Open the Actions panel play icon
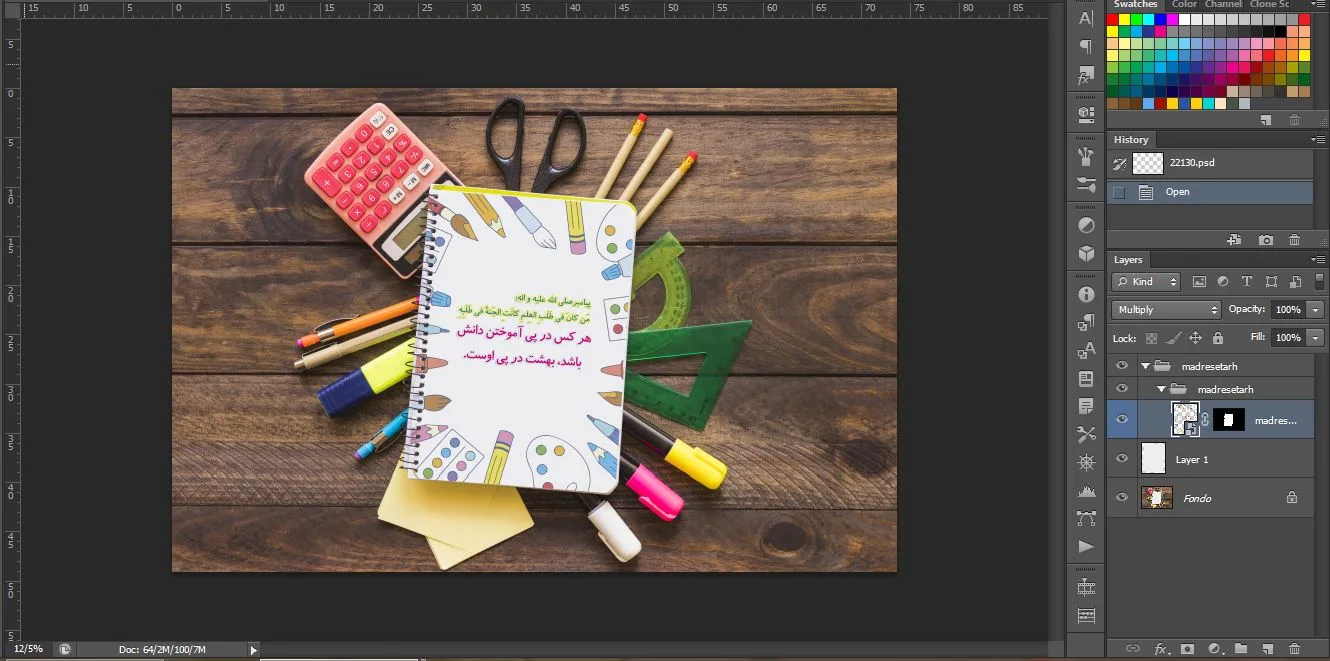1330x661 pixels. click(1086, 546)
